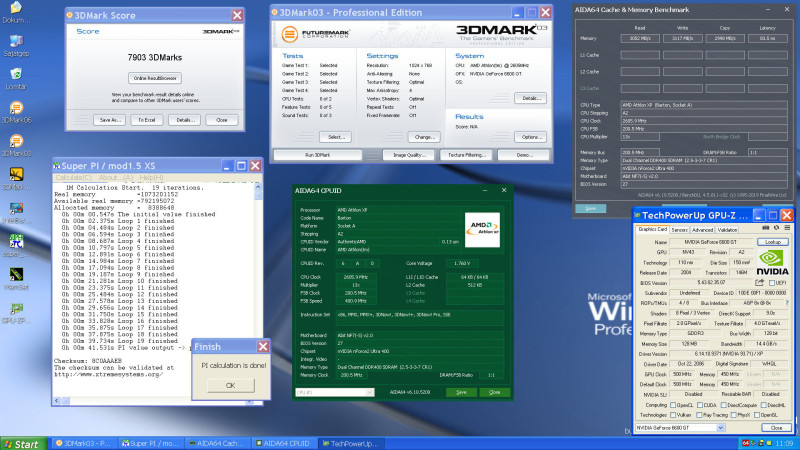Open the Lomtár recycle bin icon
This screenshot has height=450, width=800.
click(16, 74)
